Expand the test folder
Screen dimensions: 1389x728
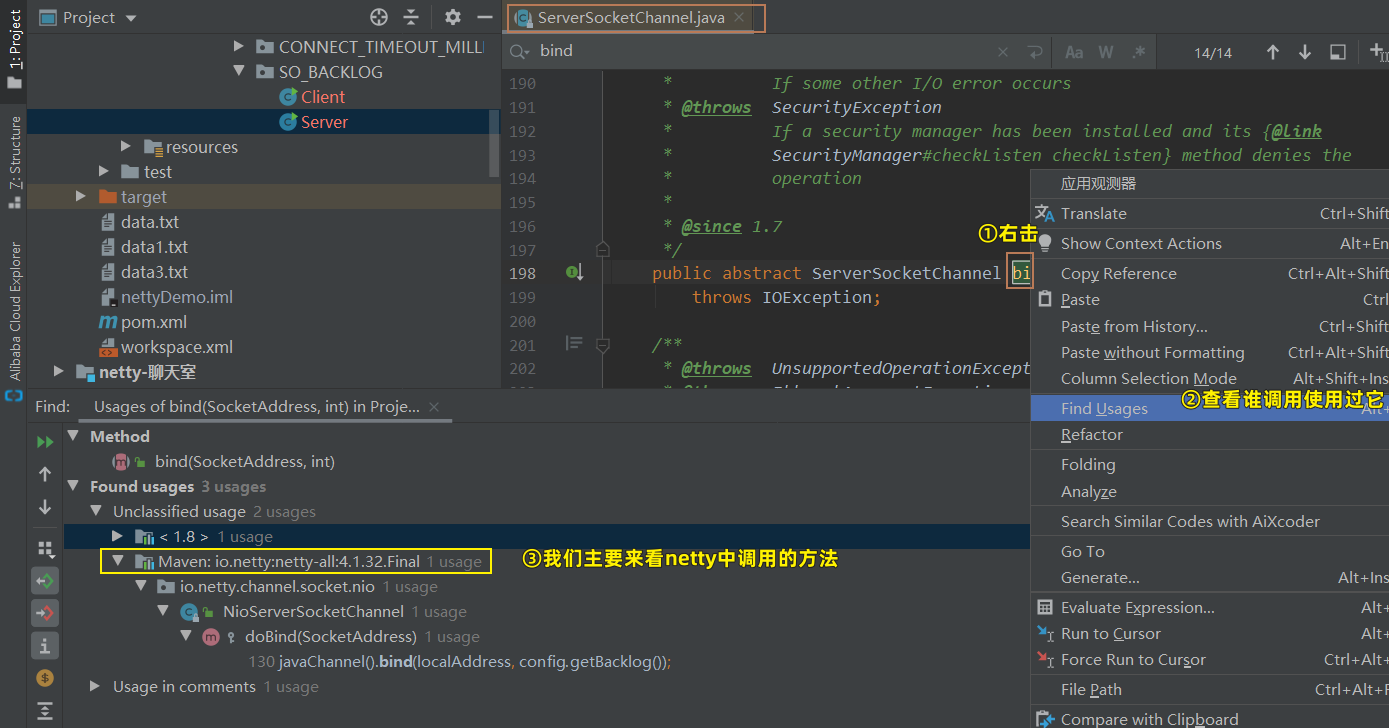pos(104,171)
